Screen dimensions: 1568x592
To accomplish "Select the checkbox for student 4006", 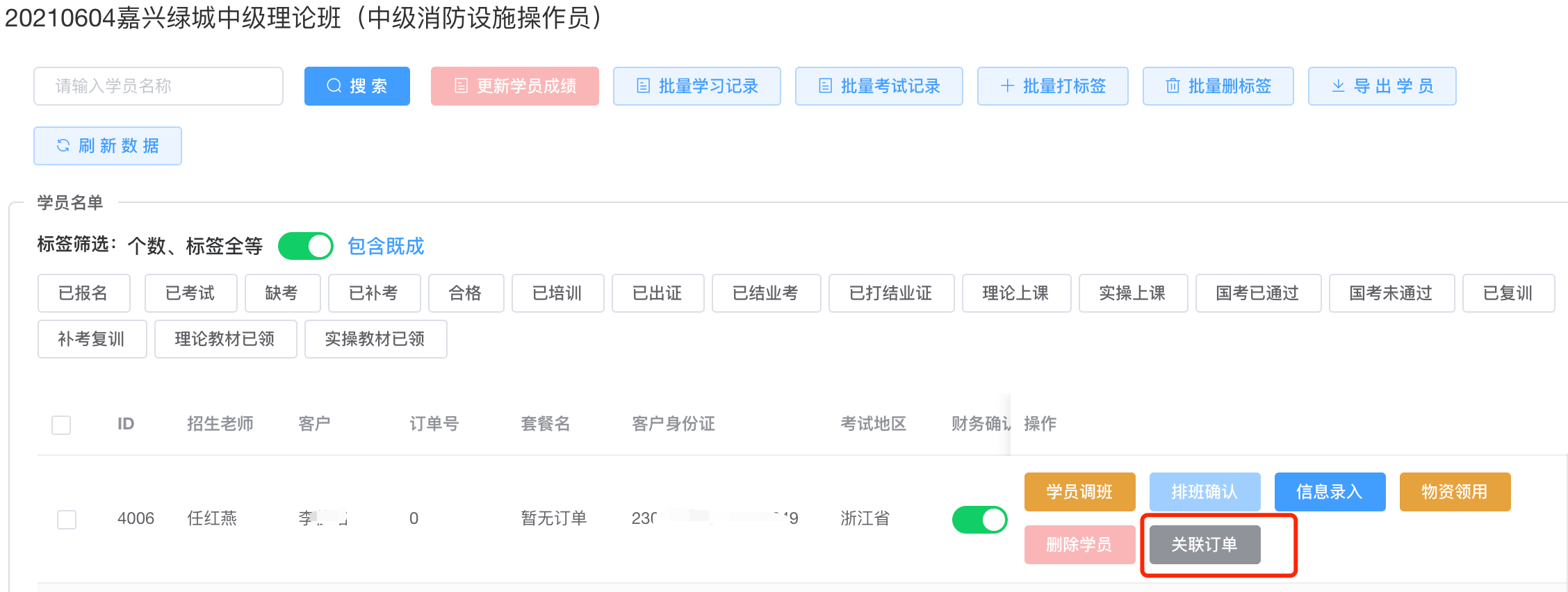I will click(x=67, y=519).
